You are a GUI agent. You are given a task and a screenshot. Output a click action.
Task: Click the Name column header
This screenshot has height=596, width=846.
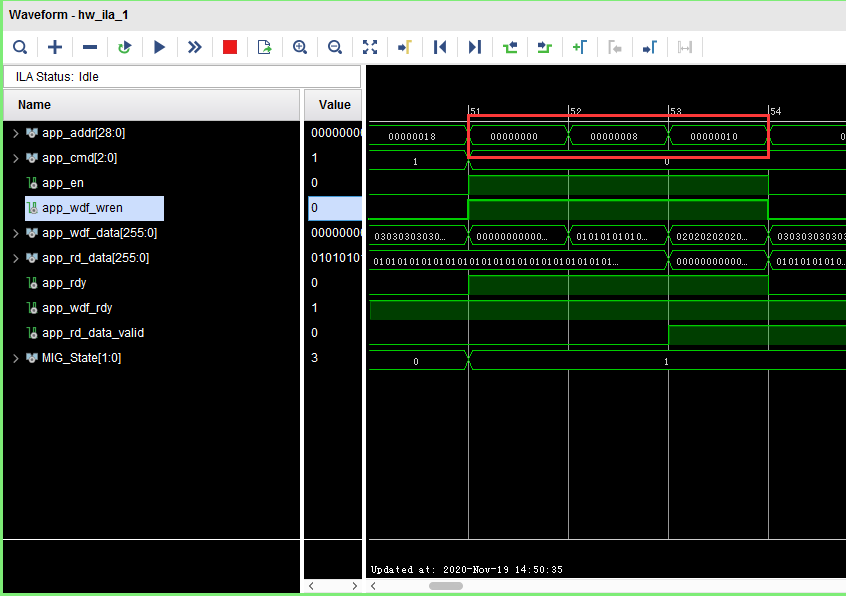(152, 105)
